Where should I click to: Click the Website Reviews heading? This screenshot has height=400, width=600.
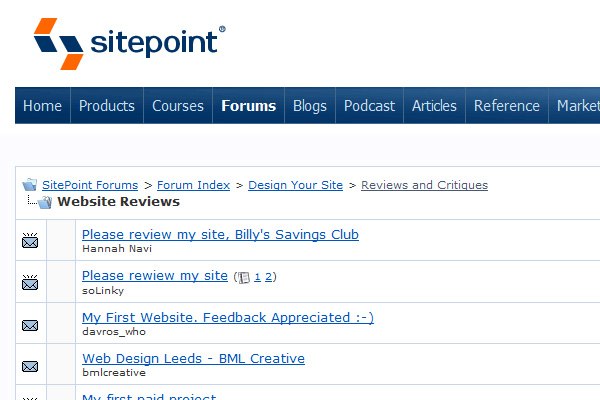(118, 202)
